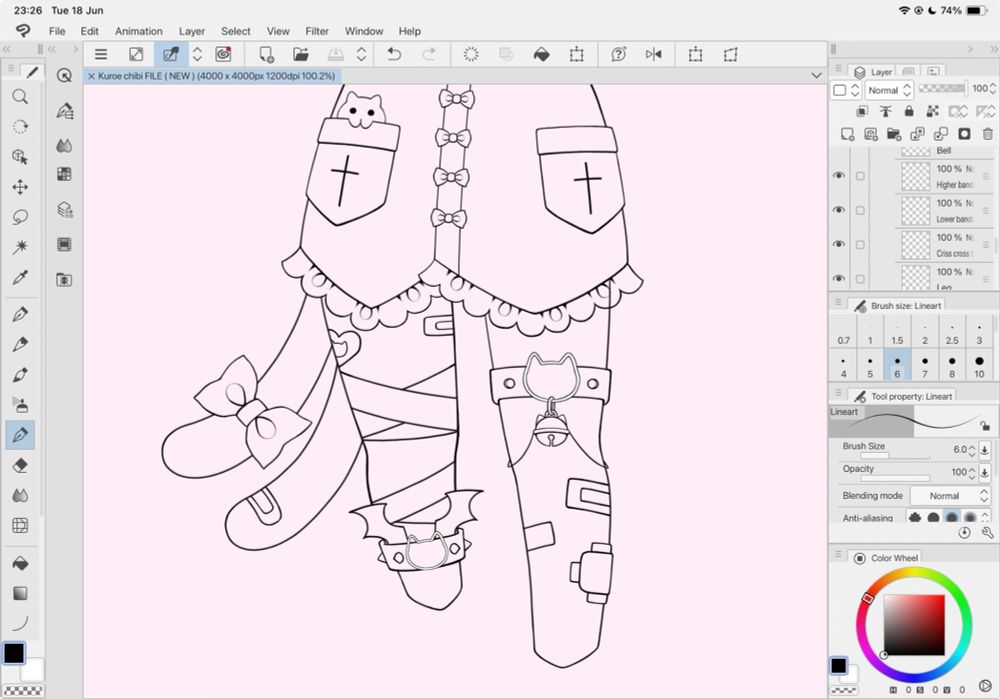Viewport: 1000px width, 699px height.
Task: Select the Magnifier zoom tool
Action: pyautogui.click(x=19, y=97)
